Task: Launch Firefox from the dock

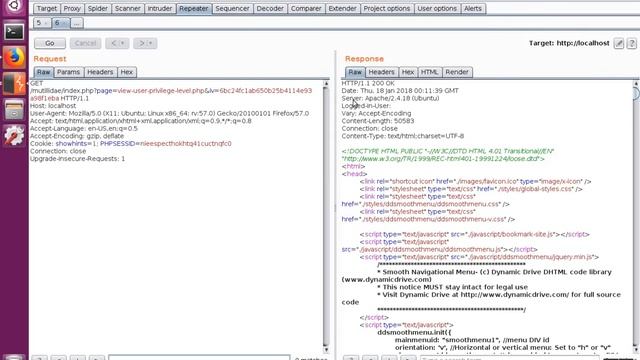Action: pyautogui.click(x=14, y=57)
